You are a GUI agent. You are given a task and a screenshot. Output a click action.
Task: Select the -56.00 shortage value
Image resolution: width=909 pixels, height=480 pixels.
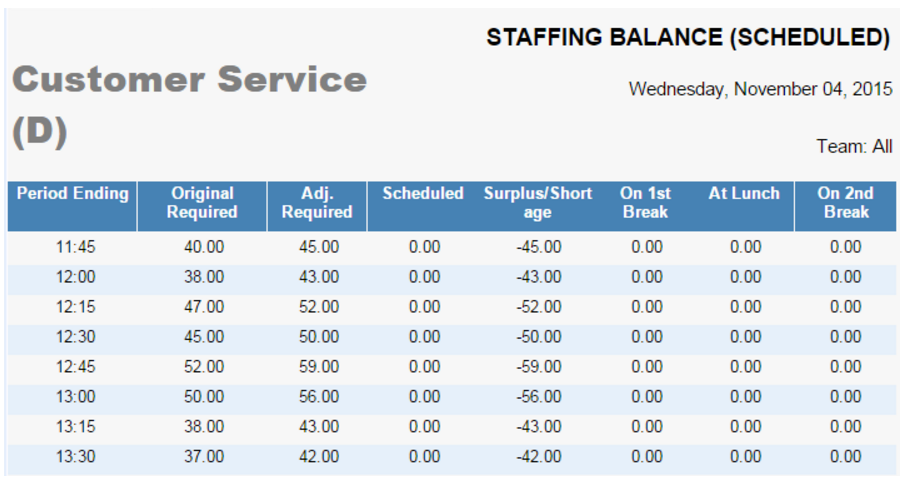coord(539,397)
